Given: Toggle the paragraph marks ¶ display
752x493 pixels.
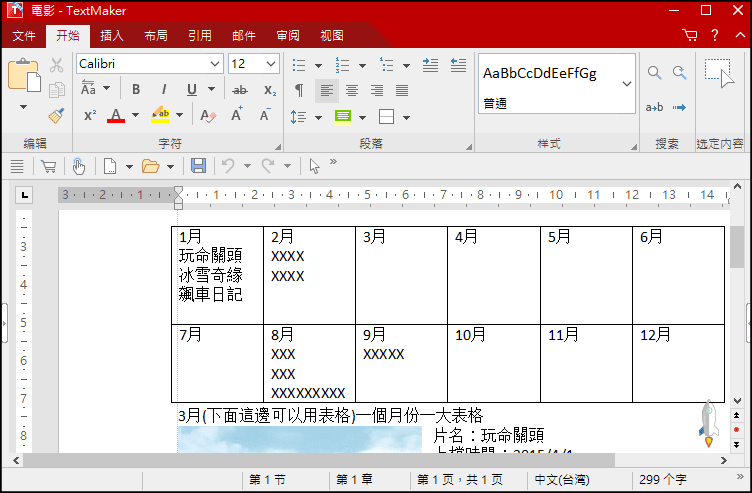Looking at the screenshot, I should (x=299, y=90).
